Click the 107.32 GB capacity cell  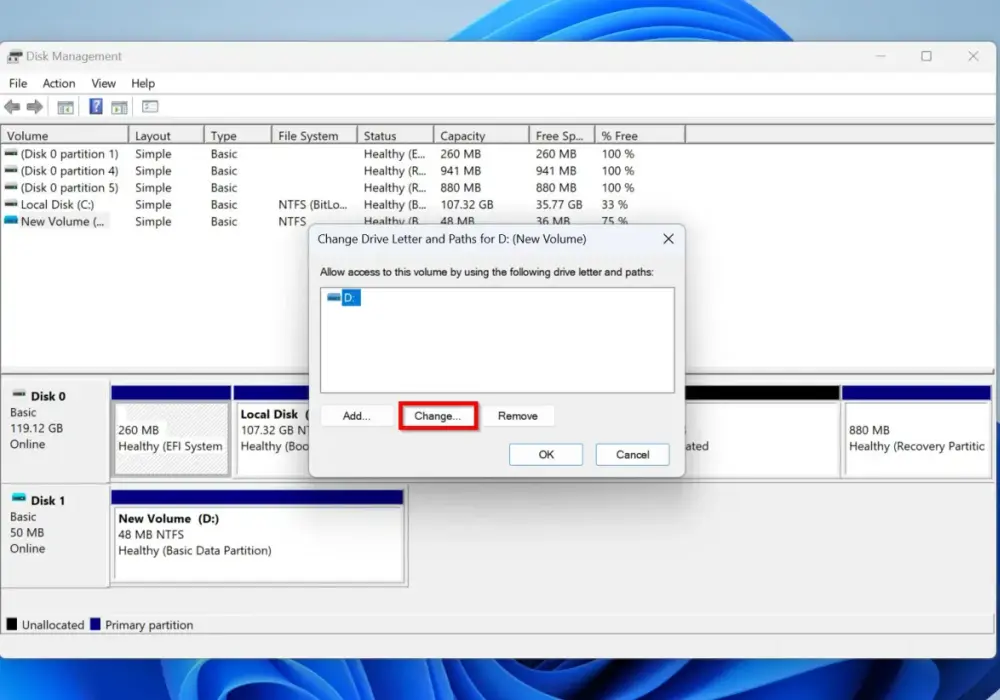[466, 205]
